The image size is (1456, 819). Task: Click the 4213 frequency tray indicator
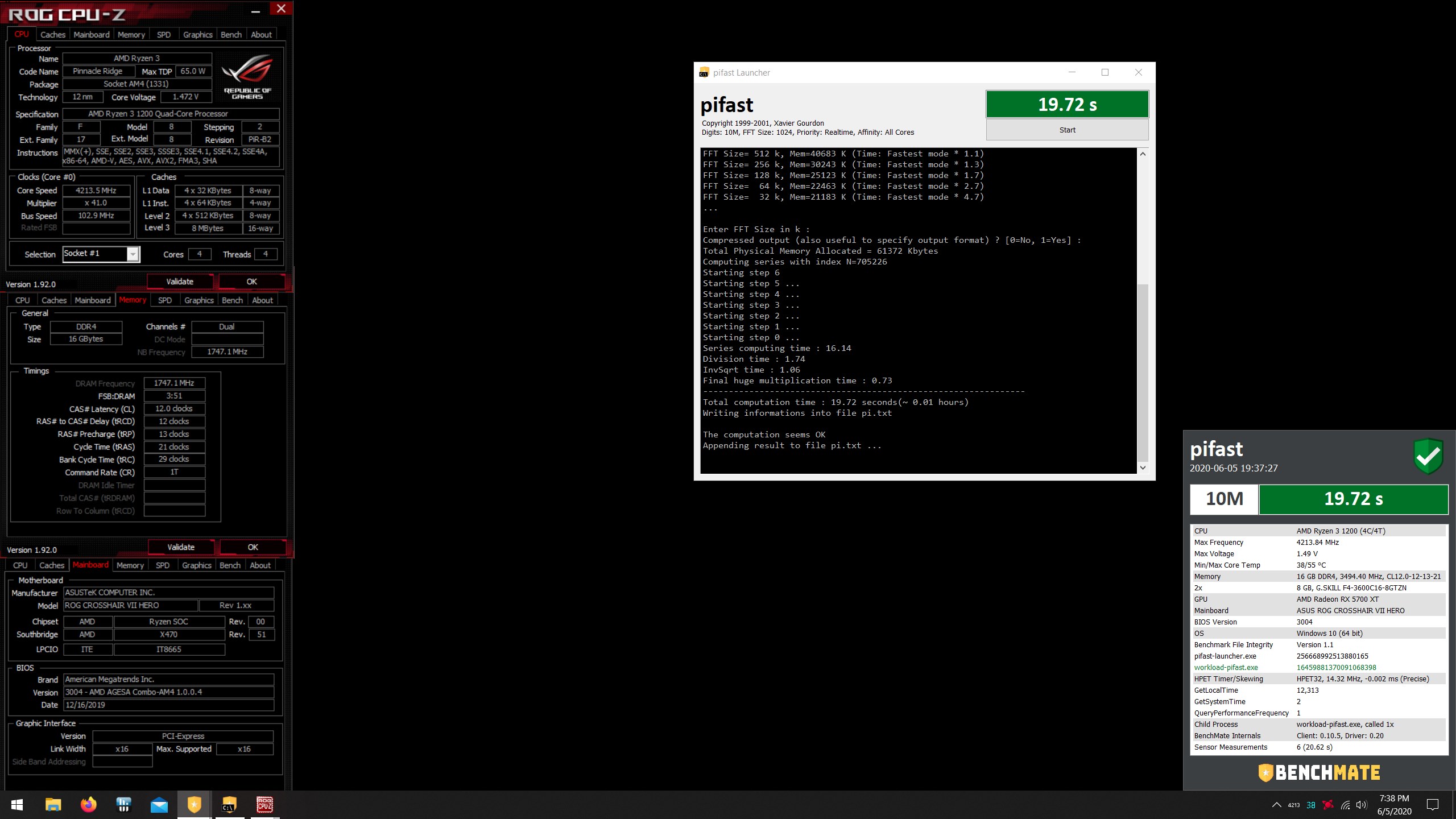(1294, 805)
